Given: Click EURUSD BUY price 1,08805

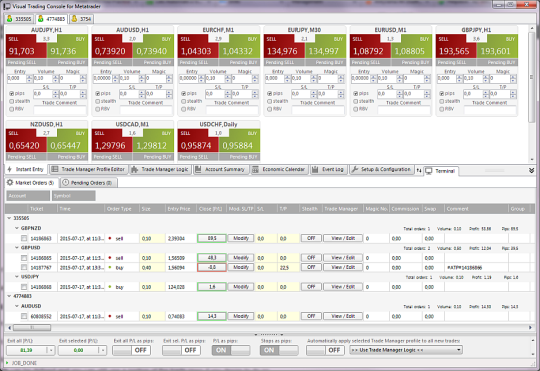Looking at the screenshot, I should [x=412, y=47].
